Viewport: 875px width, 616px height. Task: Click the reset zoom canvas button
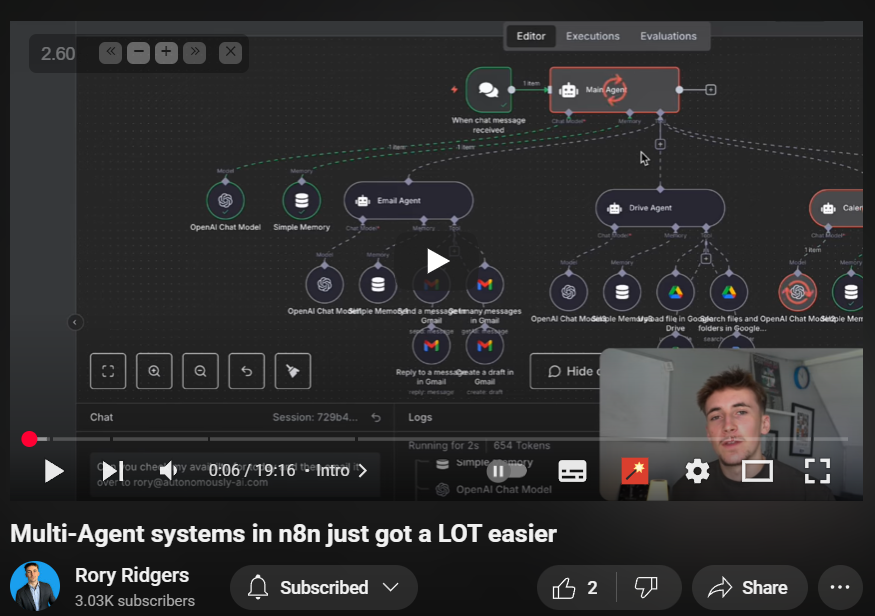(247, 371)
